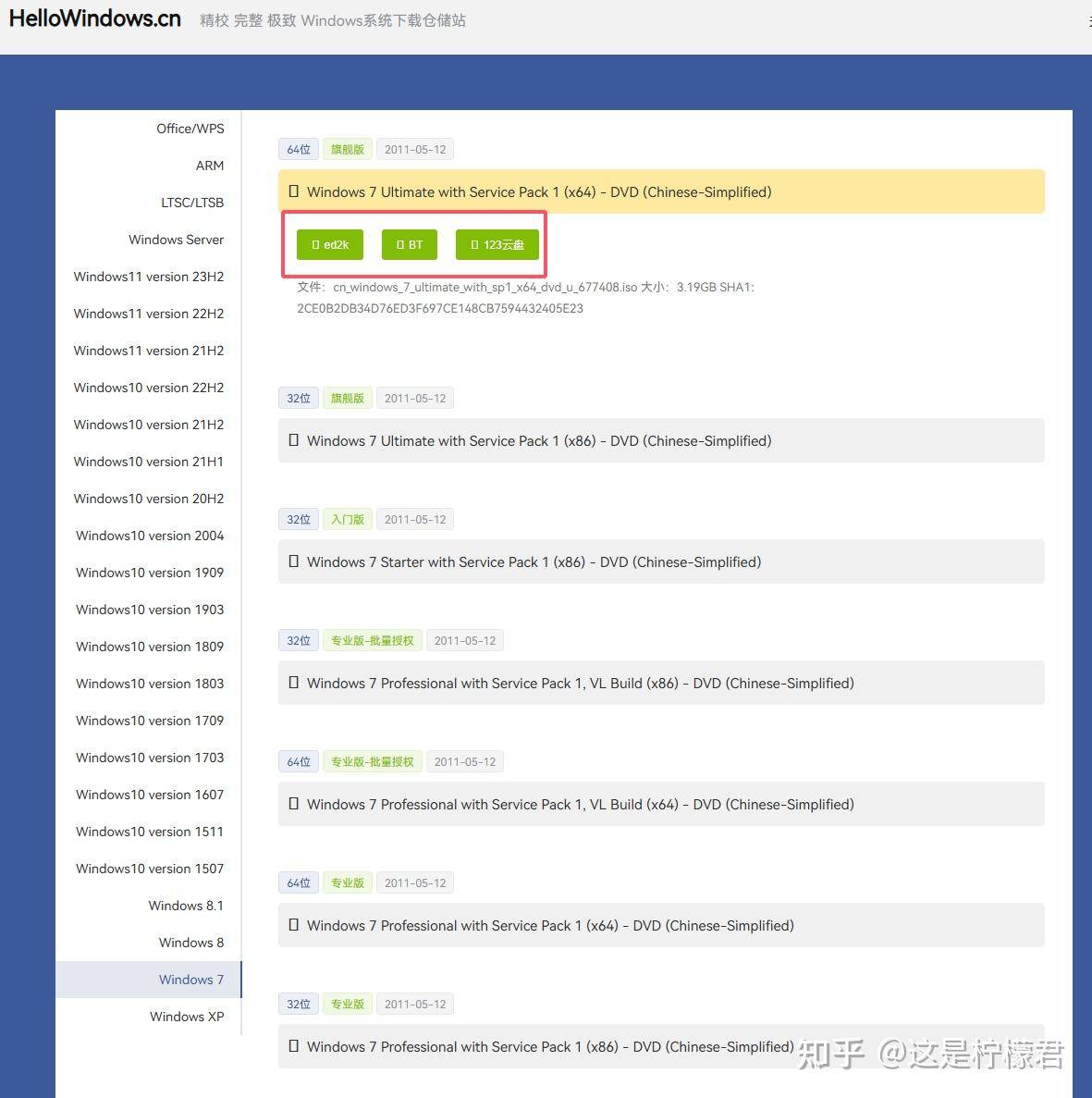Download via the ed2k button
Image resolution: width=1092 pixels, height=1098 pixels.
(x=330, y=245)
